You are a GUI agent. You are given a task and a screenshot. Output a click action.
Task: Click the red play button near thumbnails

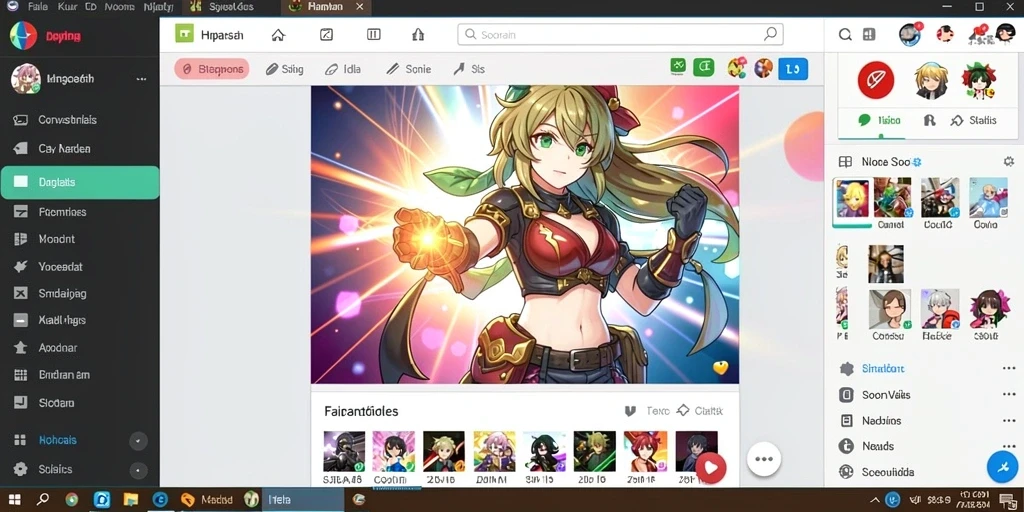[711, 467]
